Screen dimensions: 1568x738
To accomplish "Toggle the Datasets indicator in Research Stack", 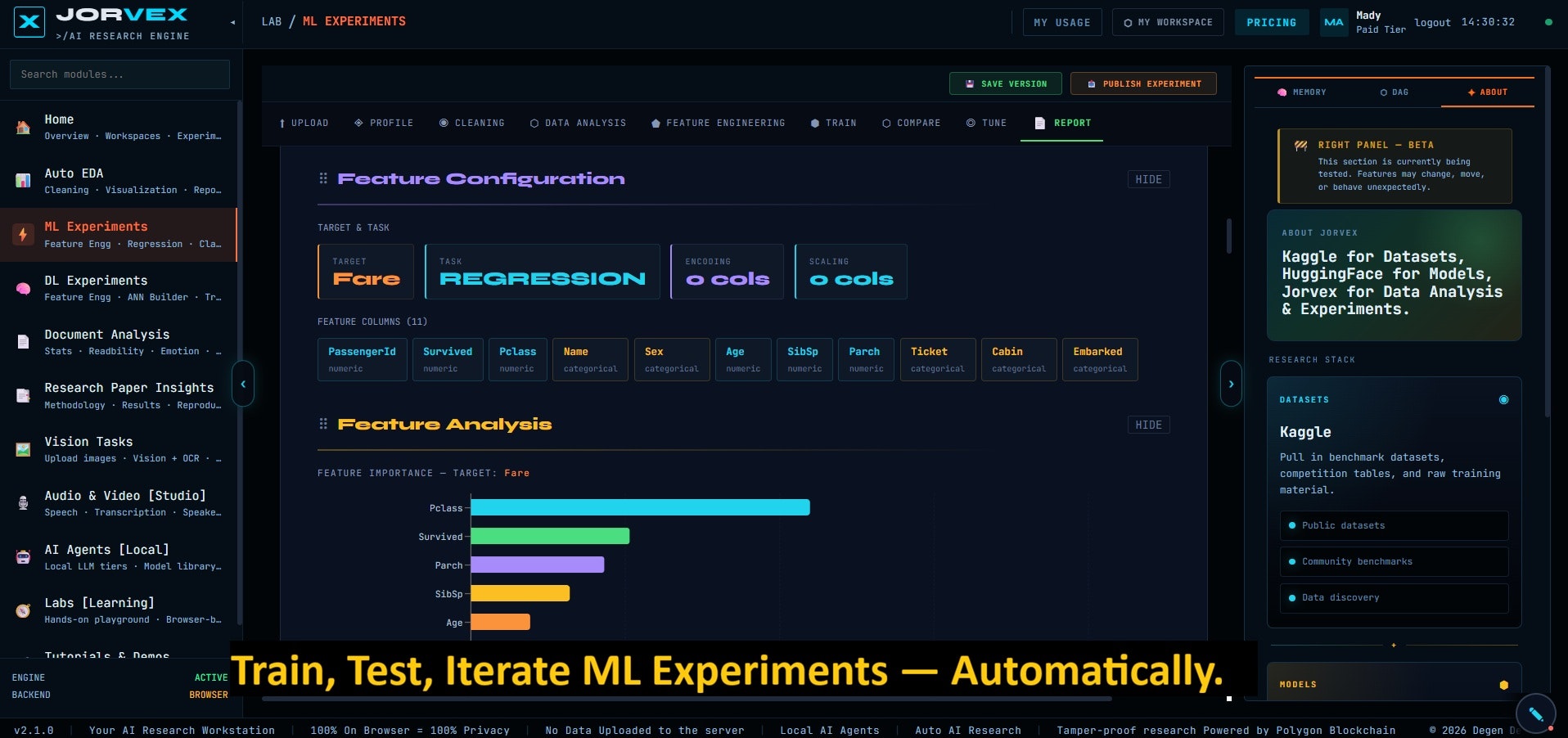I will click(1504, 400).
